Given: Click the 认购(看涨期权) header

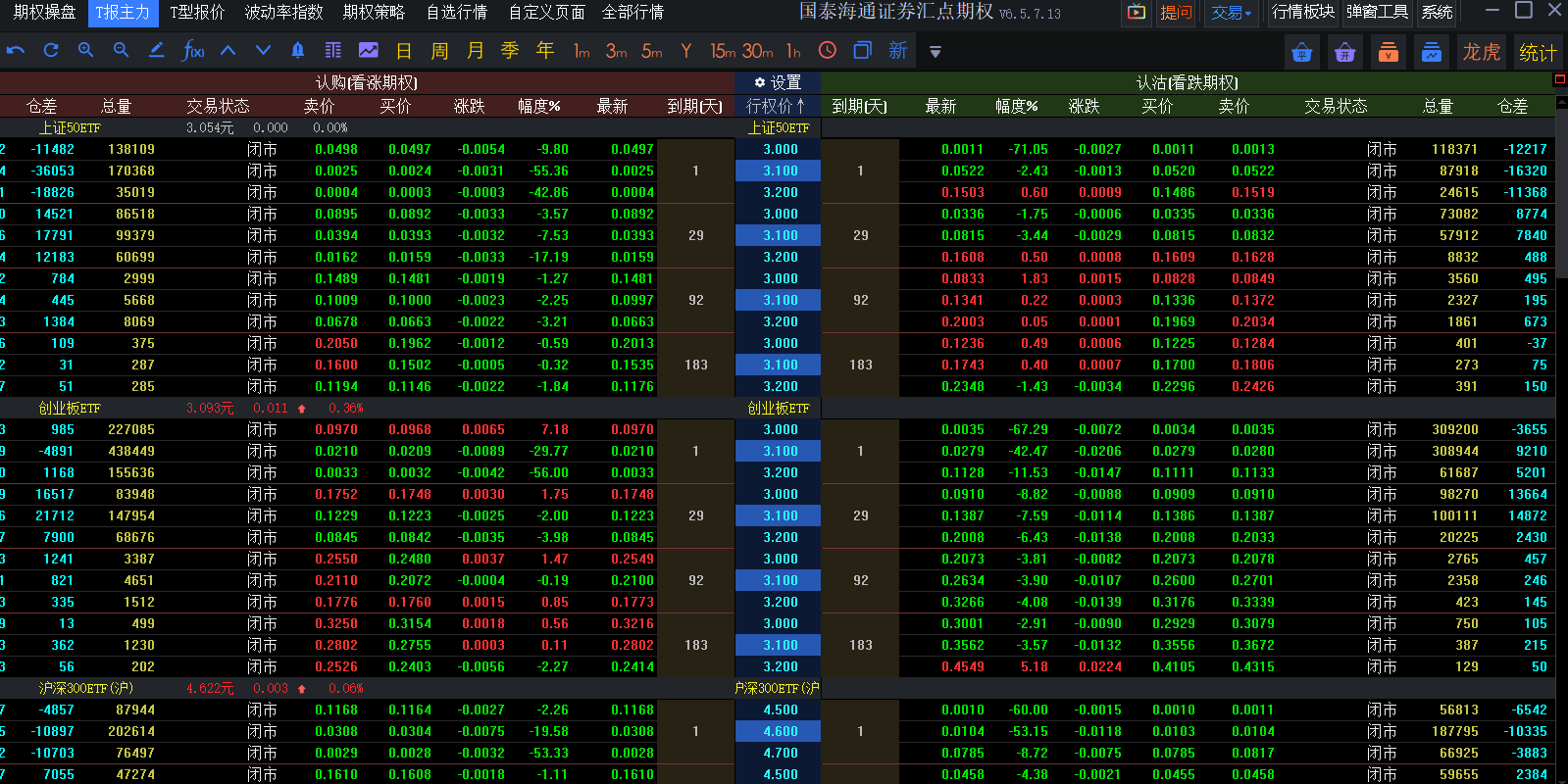Looking at the screenshot, I should pos(367,82).
